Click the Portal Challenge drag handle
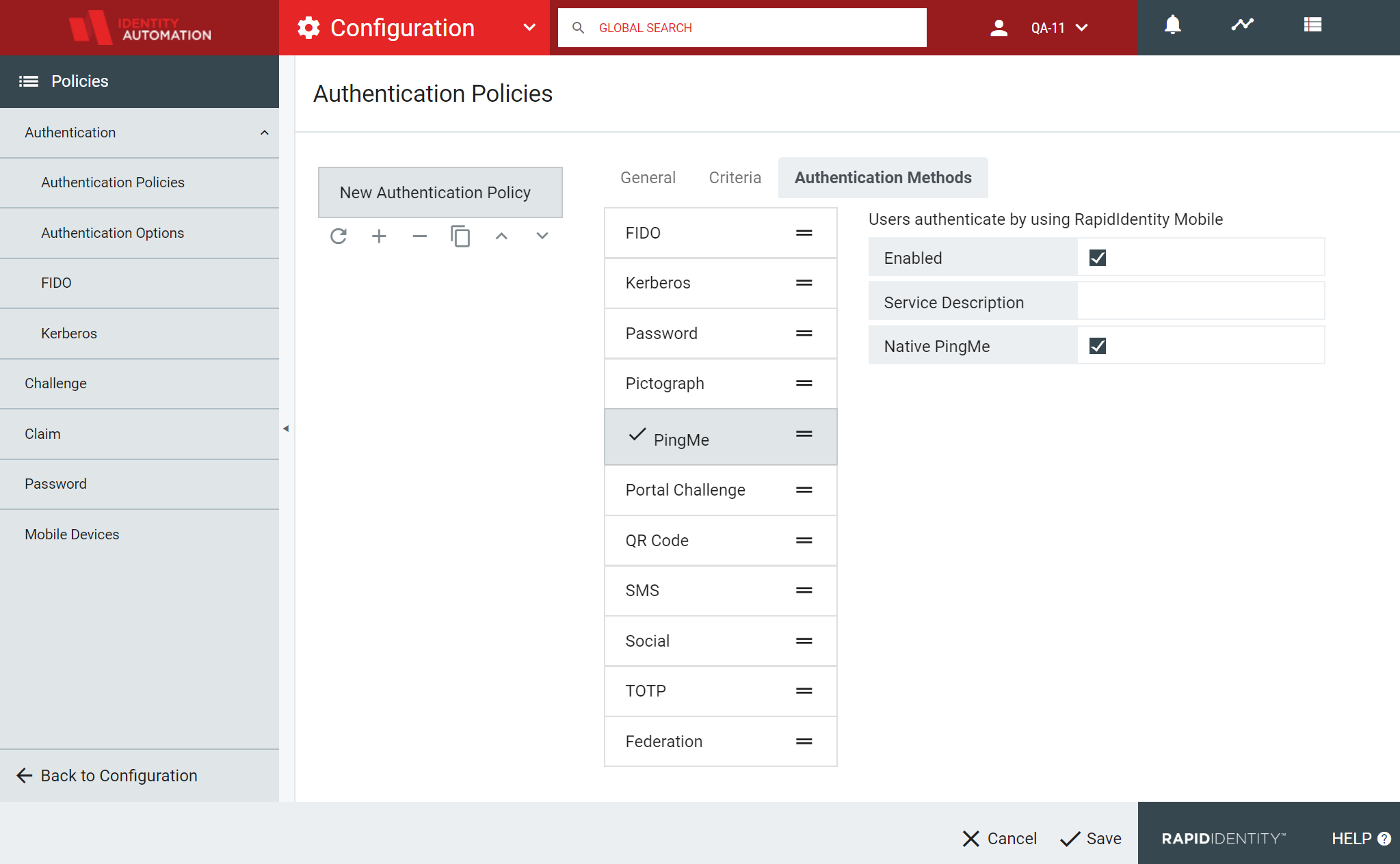 804,490
